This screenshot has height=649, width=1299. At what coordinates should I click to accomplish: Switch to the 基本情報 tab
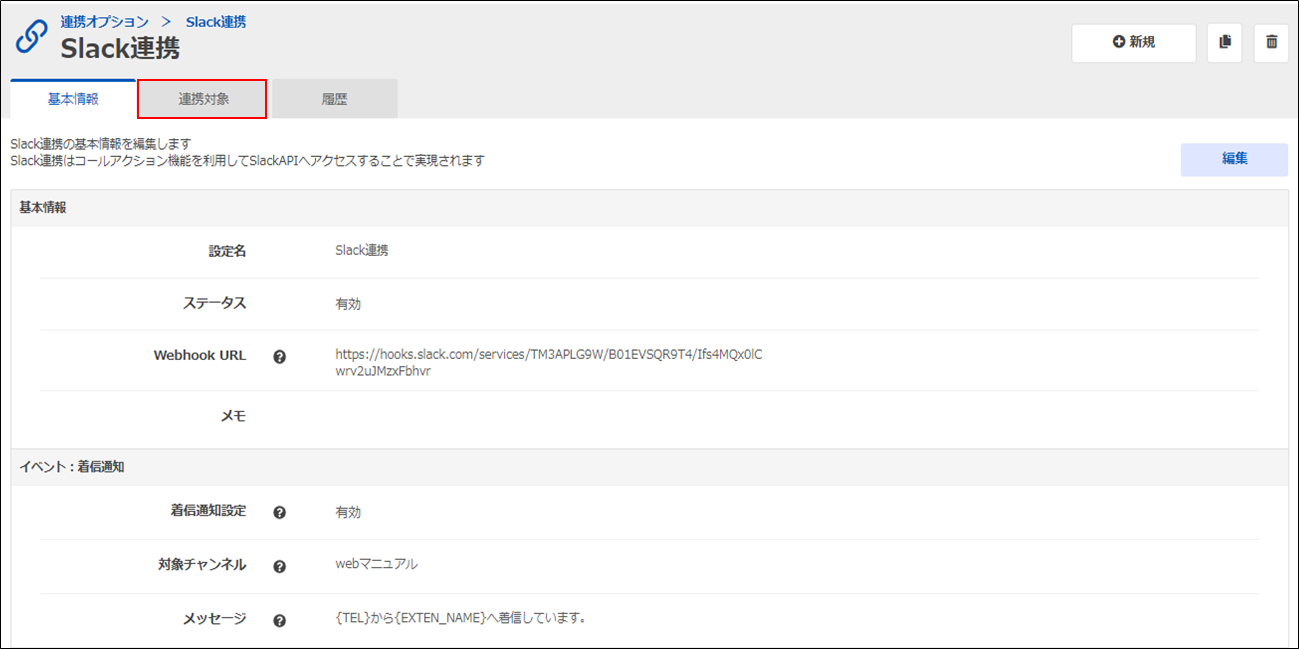(73, 99)
